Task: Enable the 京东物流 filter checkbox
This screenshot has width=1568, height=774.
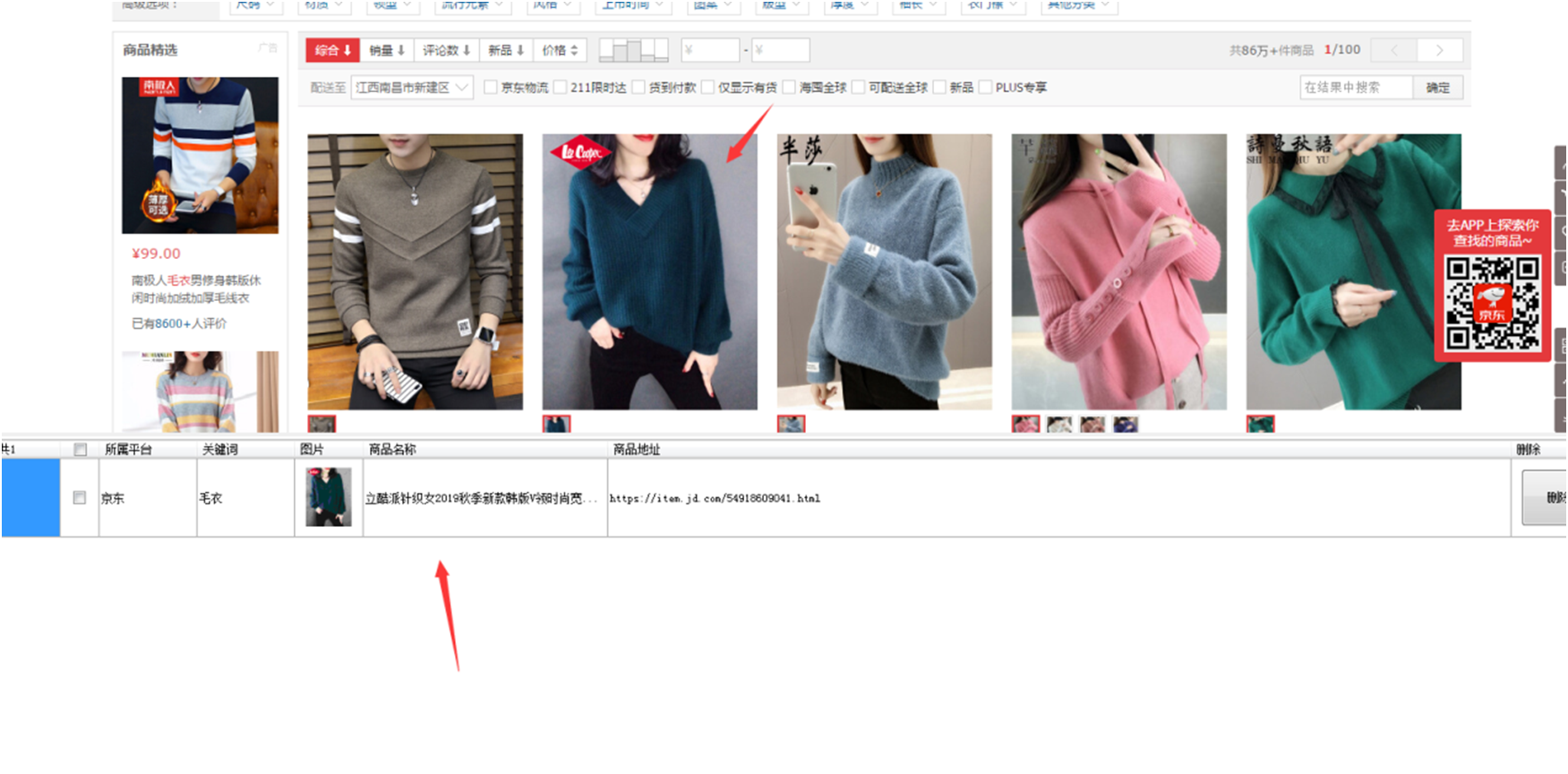Action: pyautogui.click(x=491, y=87)
